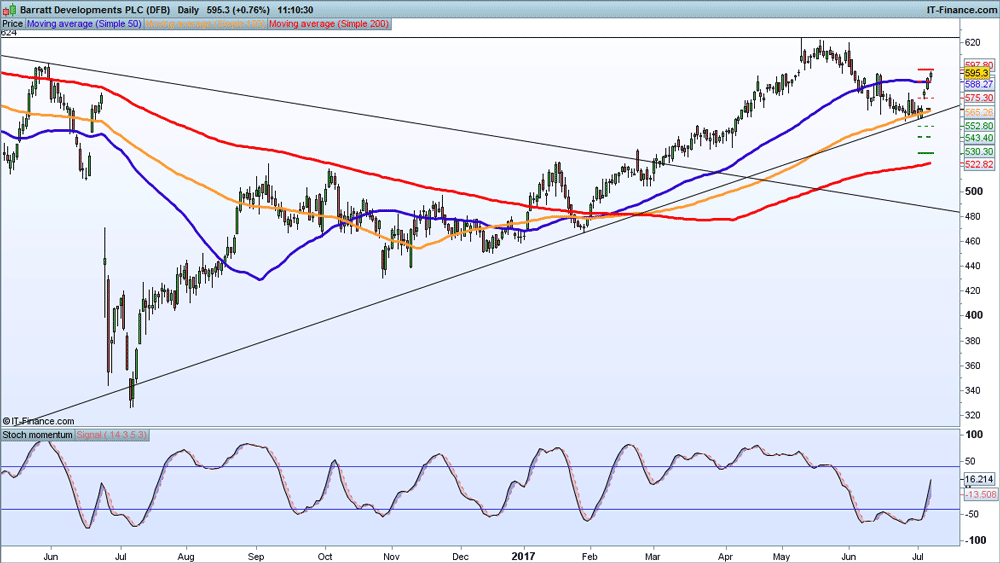Click the ©IT-Finance.com text in chart corner

pyautogui.click(x=38, y=421)
